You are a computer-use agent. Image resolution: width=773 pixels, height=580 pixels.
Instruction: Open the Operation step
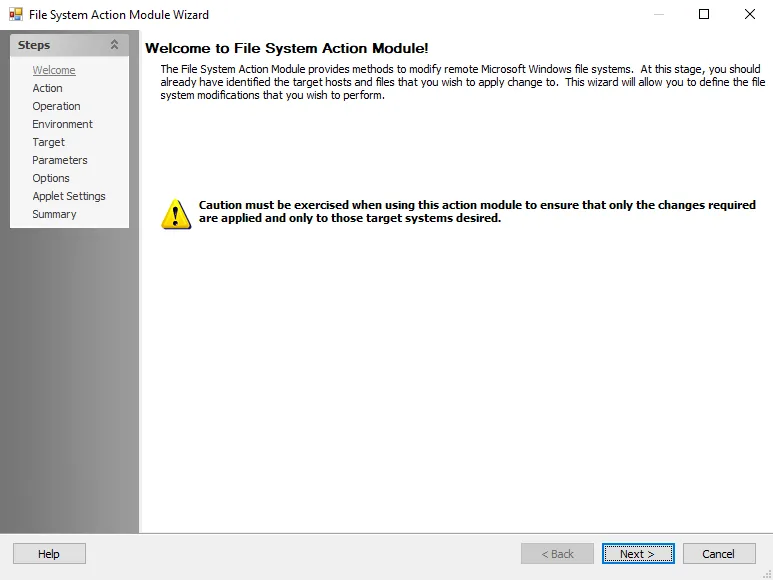(56, 106)
